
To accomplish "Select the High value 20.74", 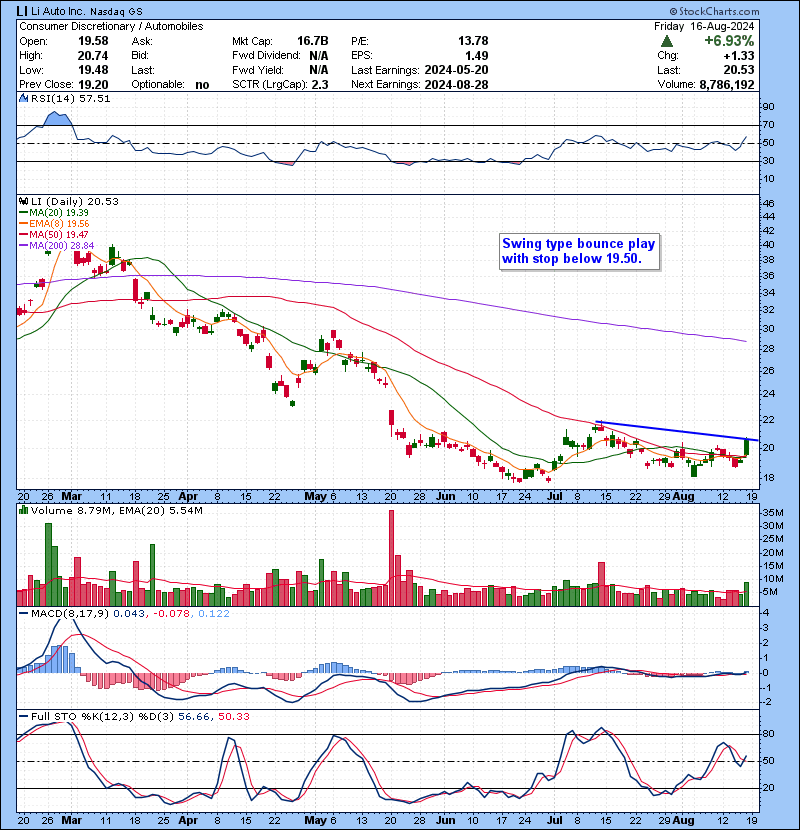I will [x=93, y=56].
